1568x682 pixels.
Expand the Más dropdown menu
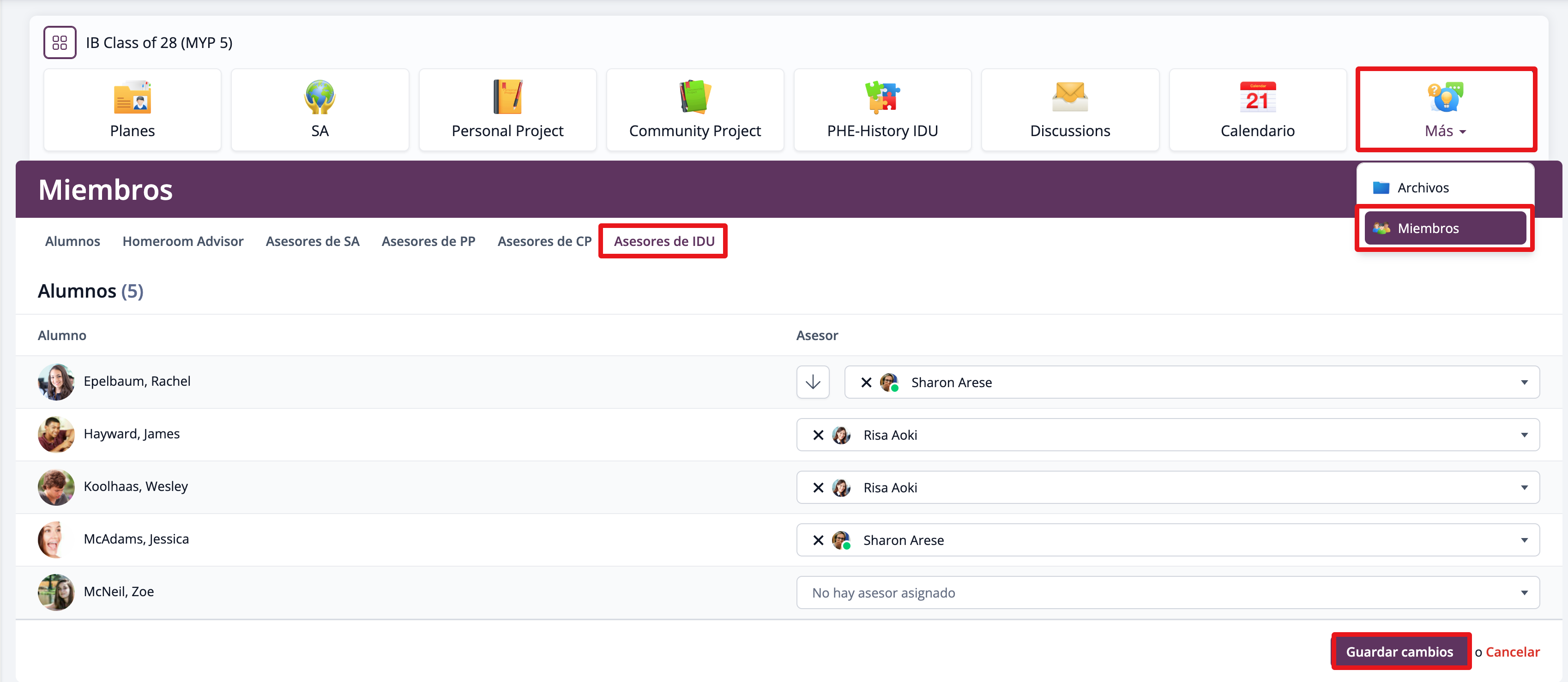coord(1445,110)
